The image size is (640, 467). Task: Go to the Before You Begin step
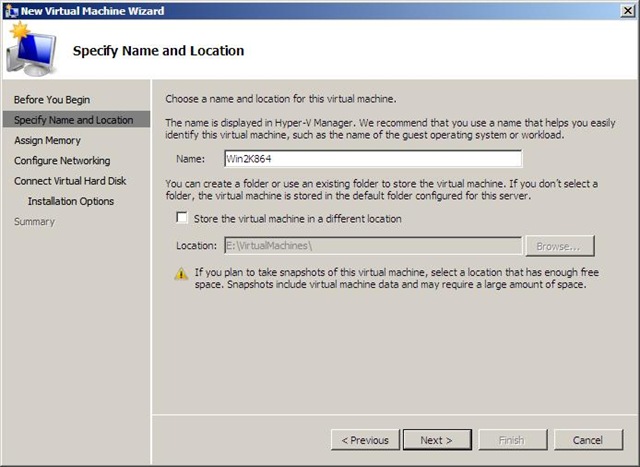(x=52, y=100)
